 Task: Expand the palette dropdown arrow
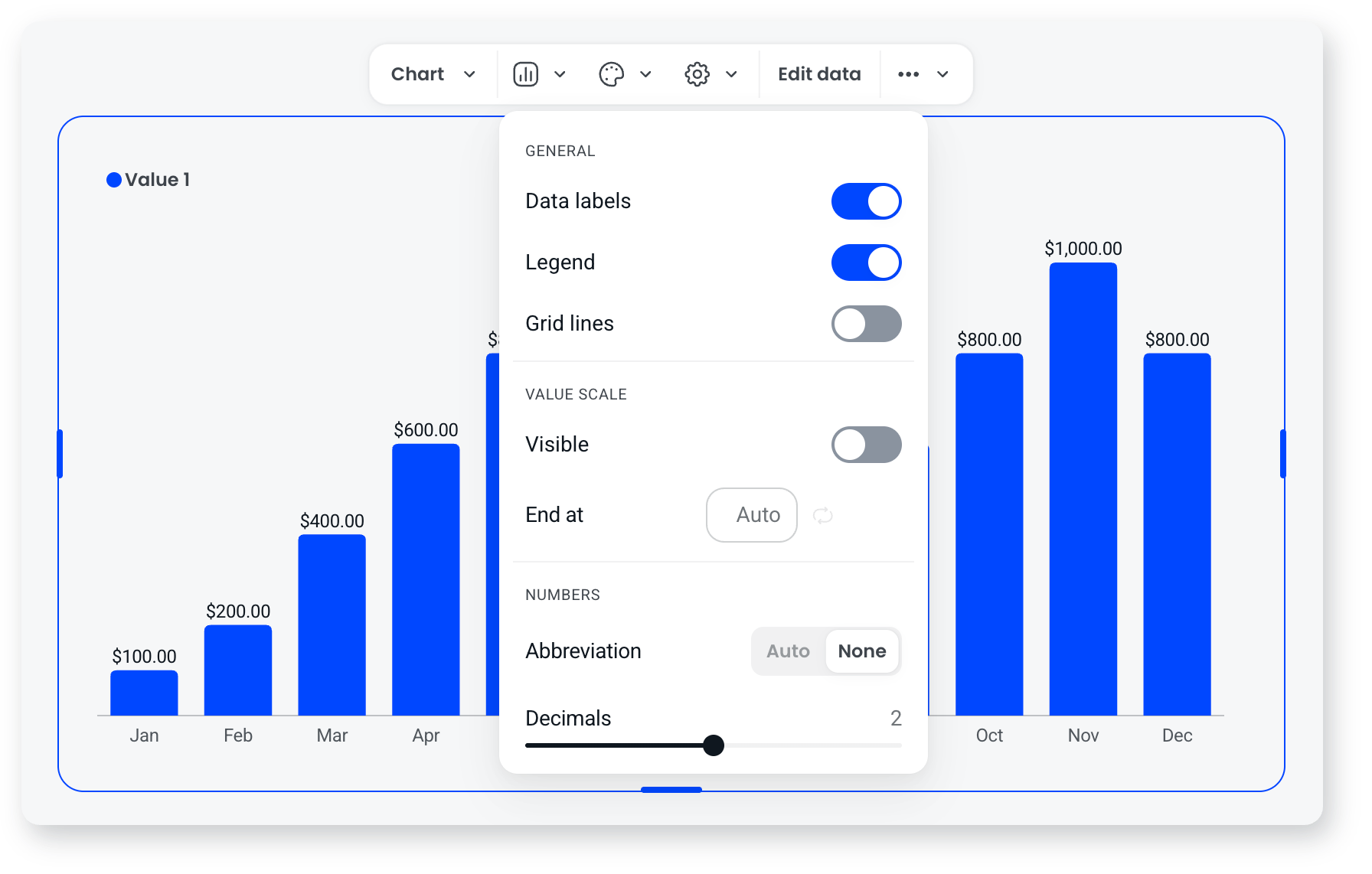pyautogui.click(x=645, y=74)
